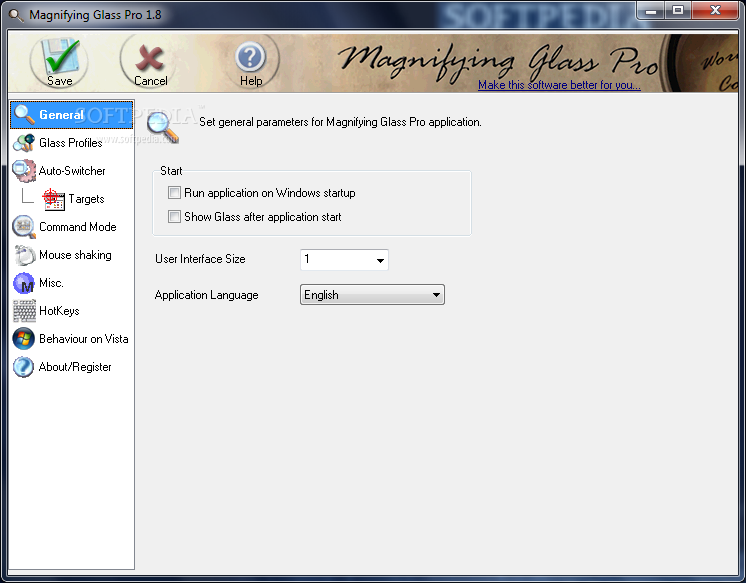This screenshot has height=583, width=746.
Task: Click the Auto-Switcher gear icon
Action: tap(24, 170)
